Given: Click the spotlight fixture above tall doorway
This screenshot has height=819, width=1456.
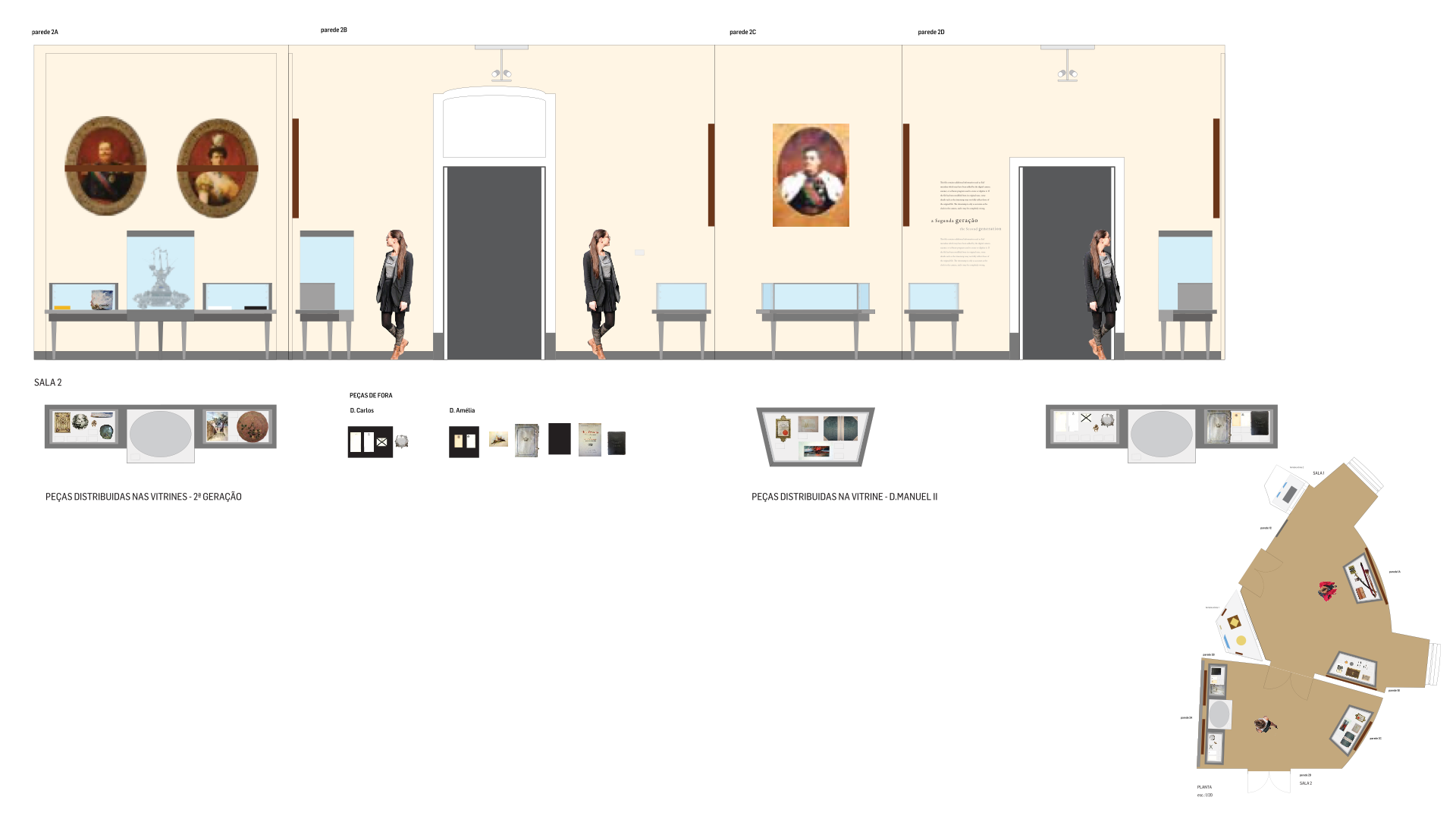Looking at the screenshot, I should pyautogui.click(x=501, y=73).
